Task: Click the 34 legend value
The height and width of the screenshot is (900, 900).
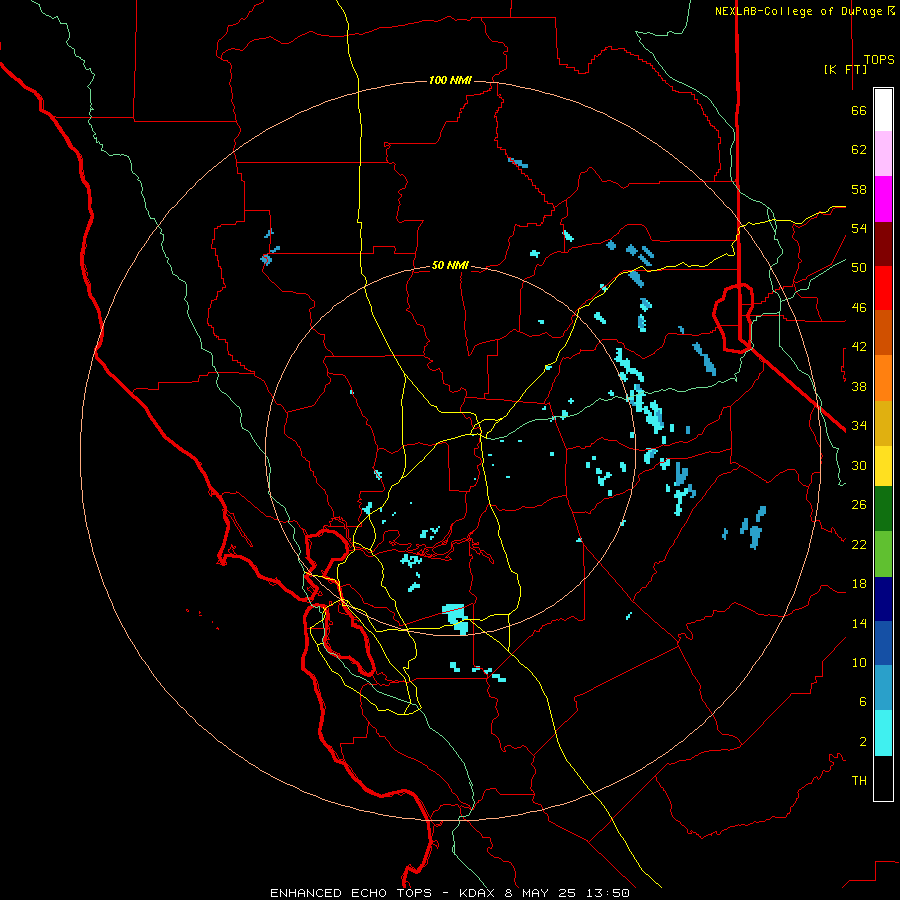Action: click(x=859, y=426)
